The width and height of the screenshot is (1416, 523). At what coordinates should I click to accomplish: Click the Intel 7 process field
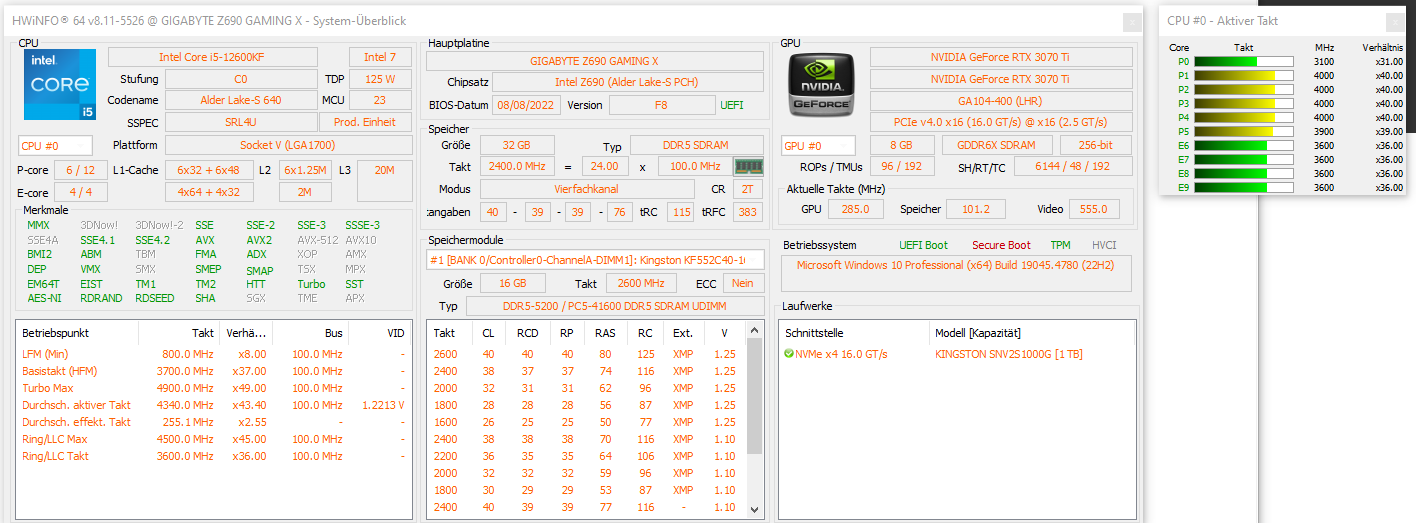380,58
